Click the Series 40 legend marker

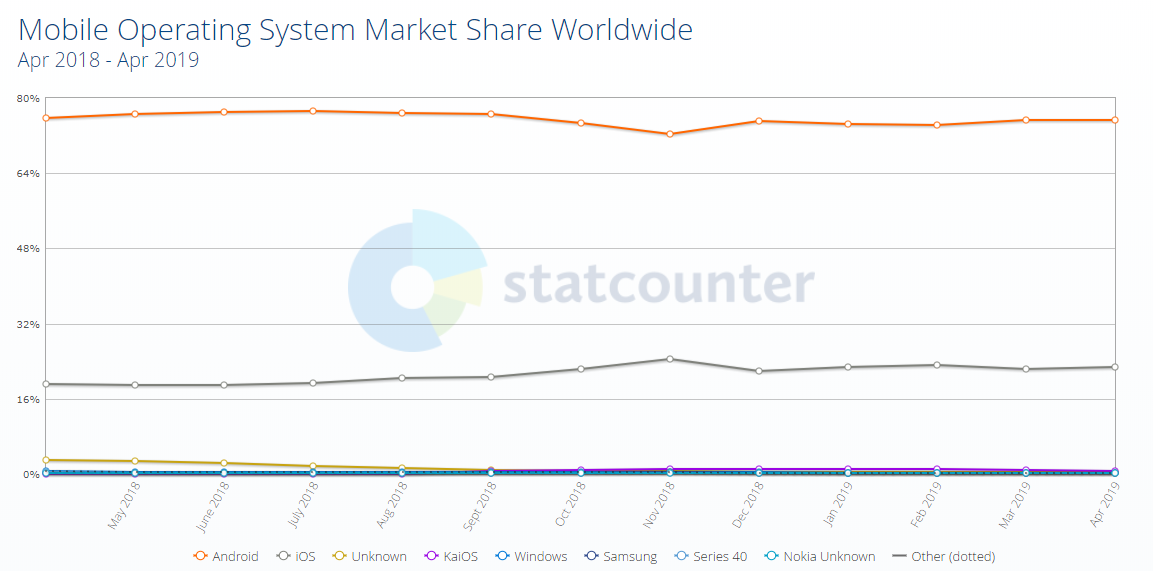[x=681, y=556]
